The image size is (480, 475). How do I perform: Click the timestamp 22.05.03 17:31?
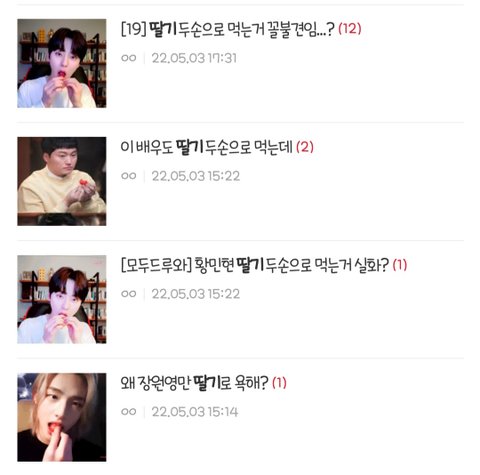(194, 58)
